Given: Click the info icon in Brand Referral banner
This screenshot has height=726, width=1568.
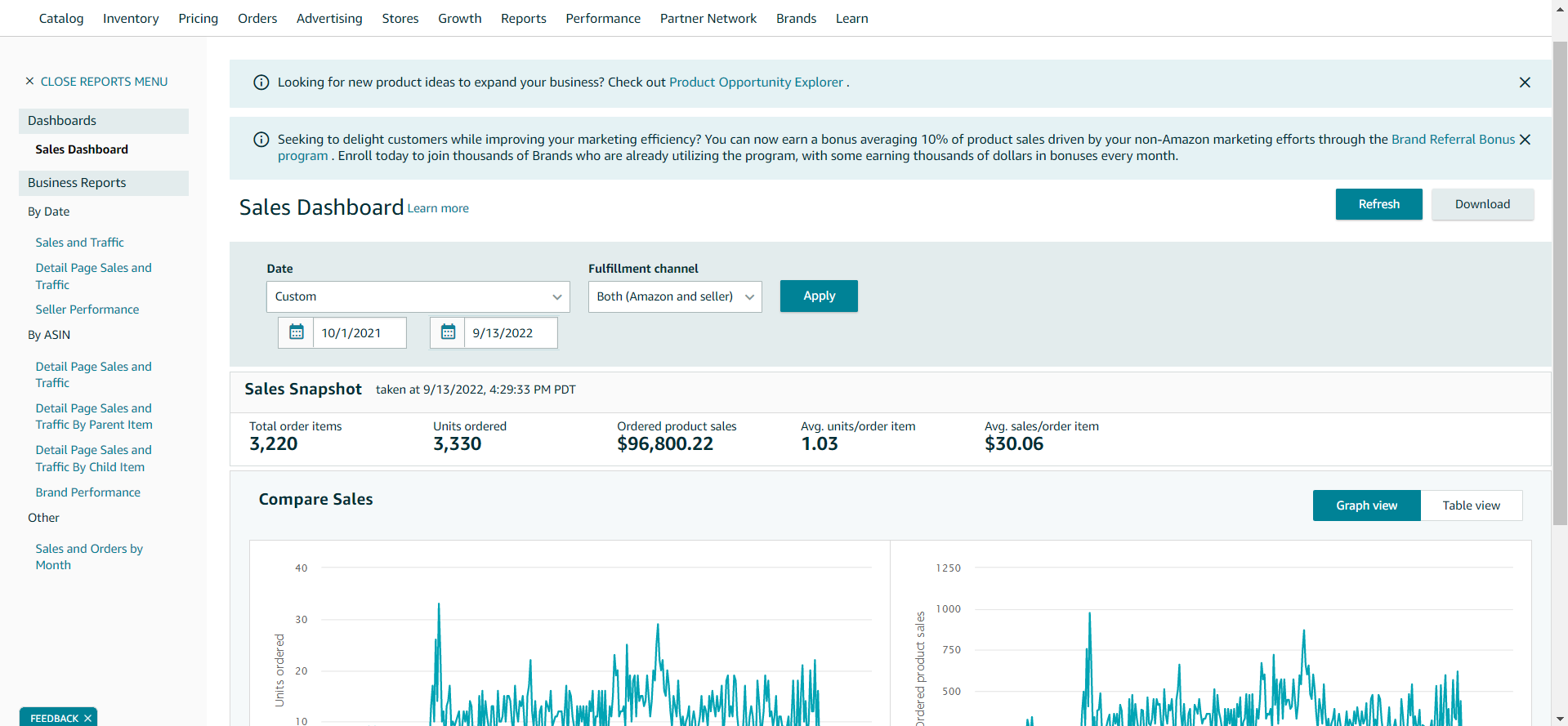Looking at the screenshot, I should tap(261, 140).
